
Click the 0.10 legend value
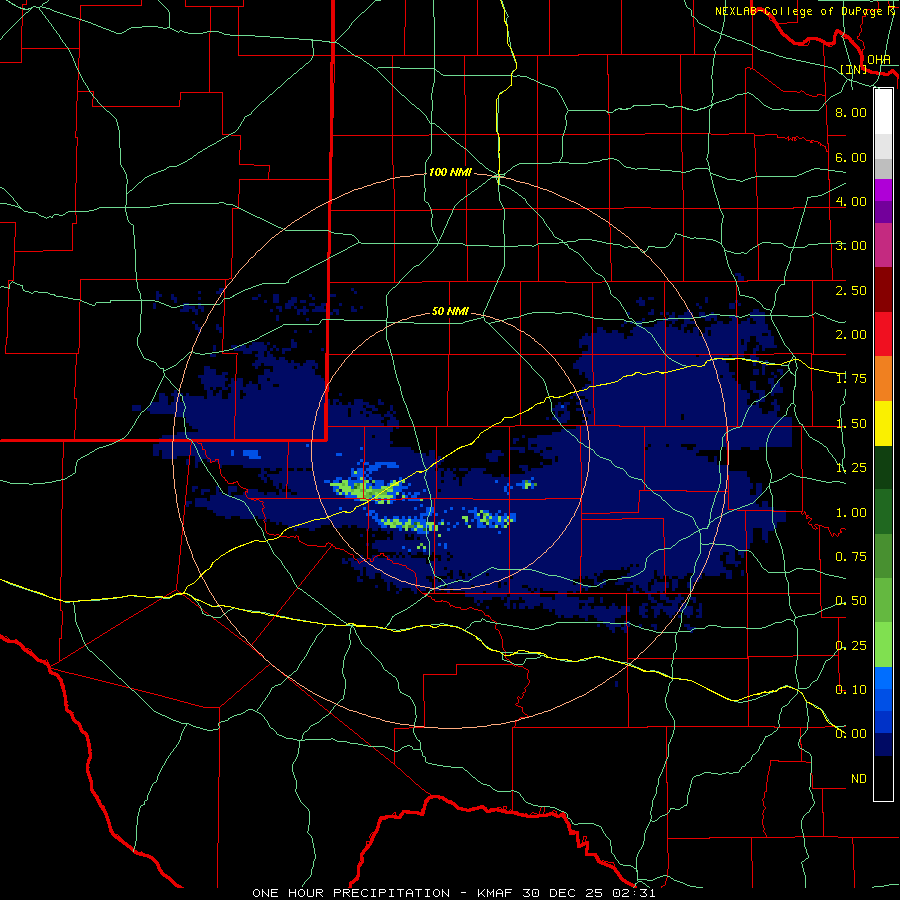851,690
